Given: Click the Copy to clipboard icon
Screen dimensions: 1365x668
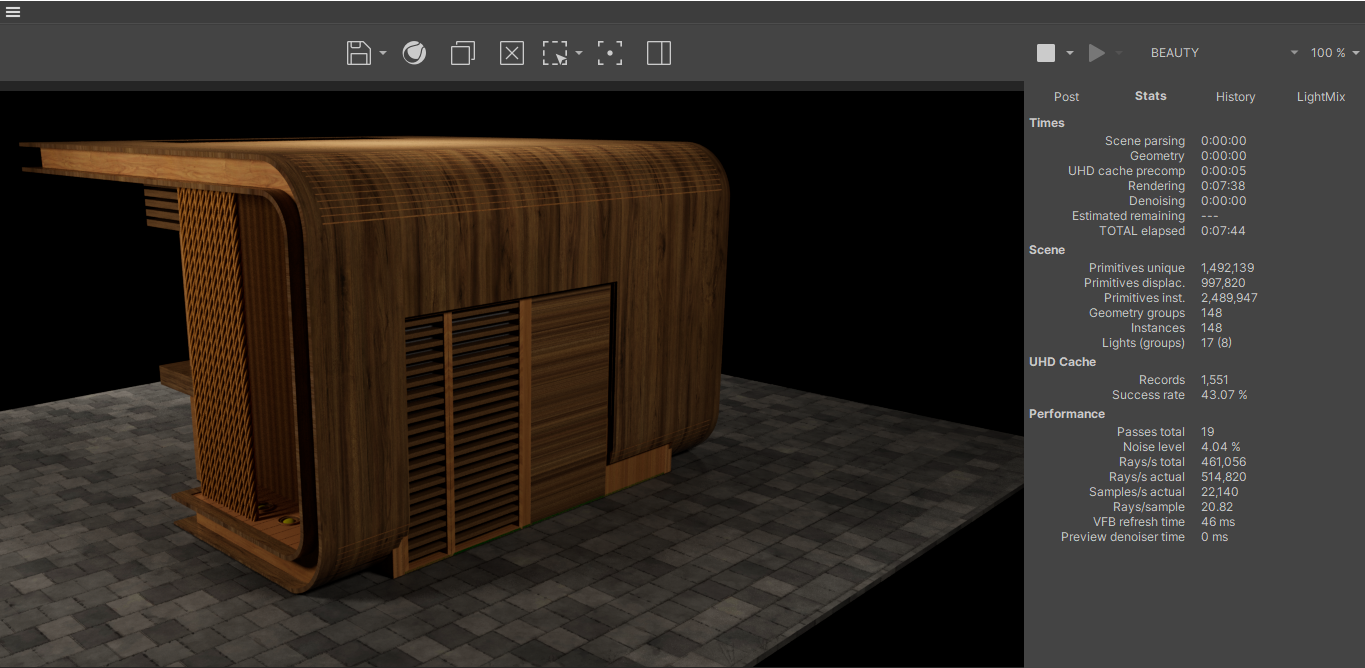Looking at the screenshot, I should [462, 53].
